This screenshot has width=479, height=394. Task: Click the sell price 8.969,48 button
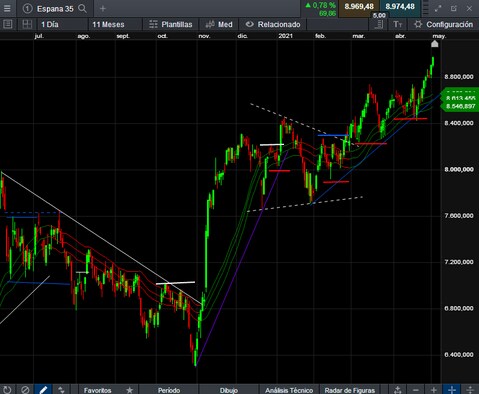pyautogui.click(x=359, y=7)
